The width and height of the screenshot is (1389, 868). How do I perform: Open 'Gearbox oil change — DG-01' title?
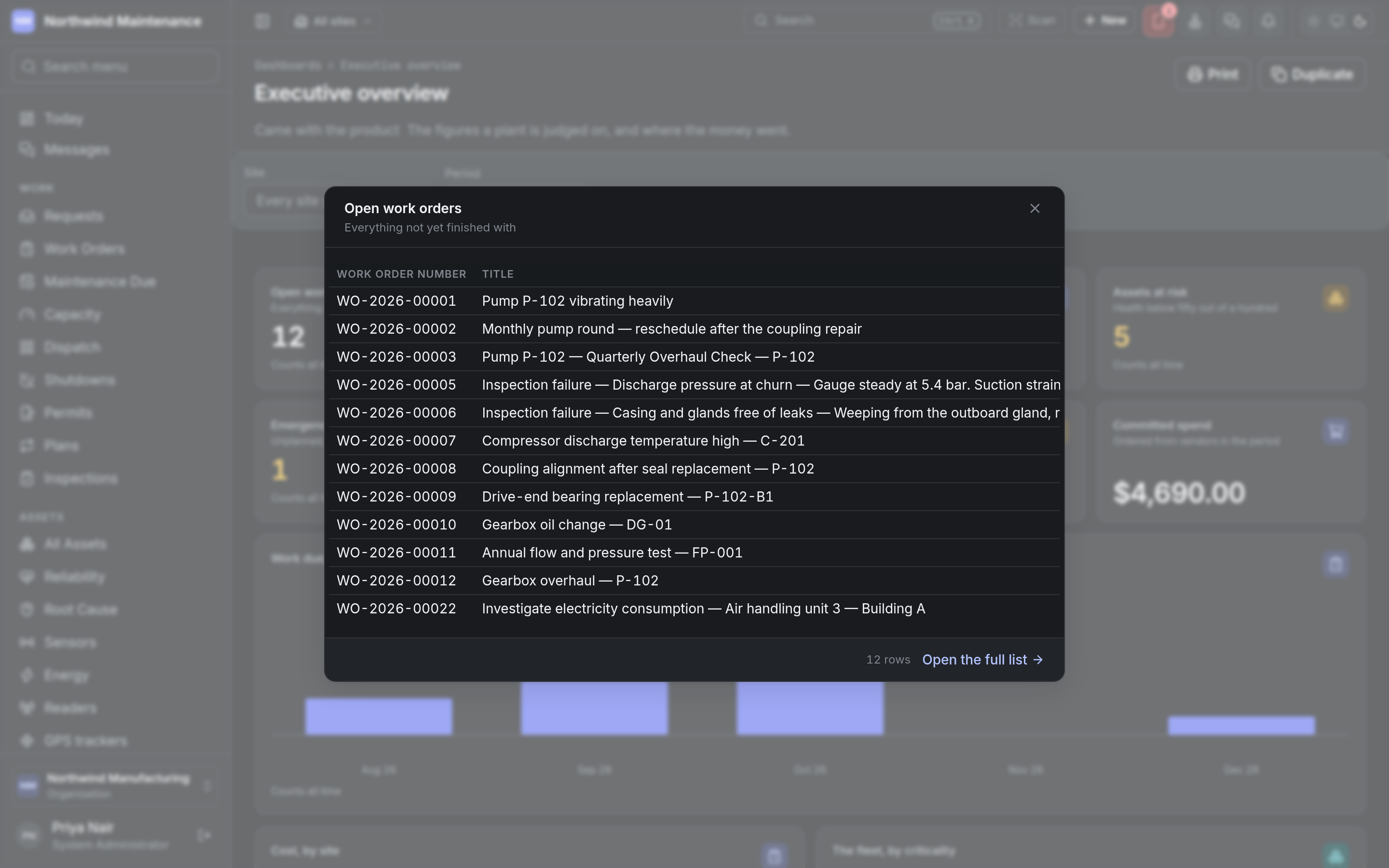577,525
